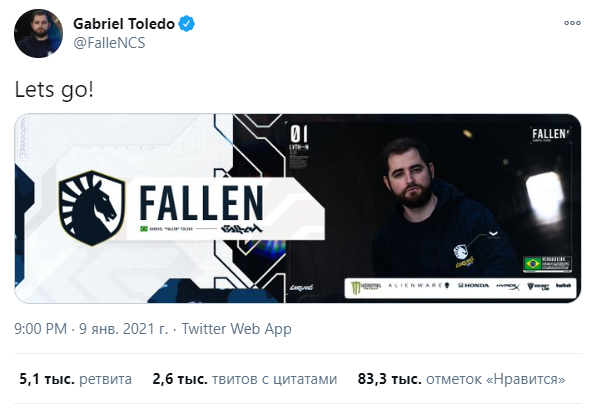Click the HyperX sponsor logo
Image resolution: width=596 pixels, height=408 pixels.
coord(508,286)
